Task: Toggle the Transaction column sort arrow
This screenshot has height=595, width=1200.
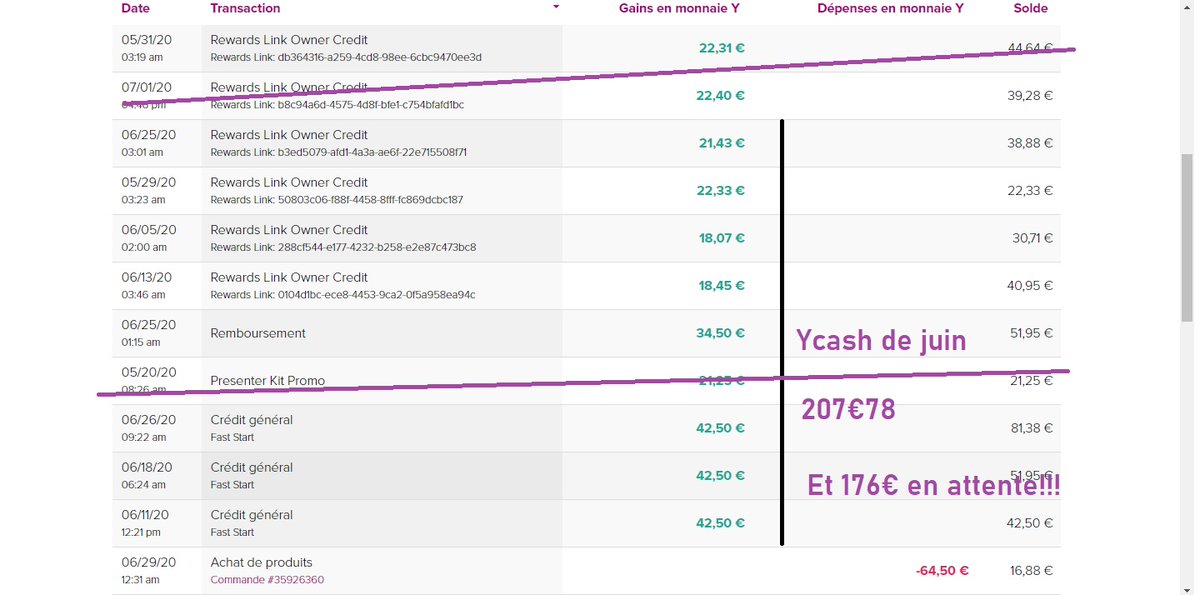Action: click(x=556, y=7)
